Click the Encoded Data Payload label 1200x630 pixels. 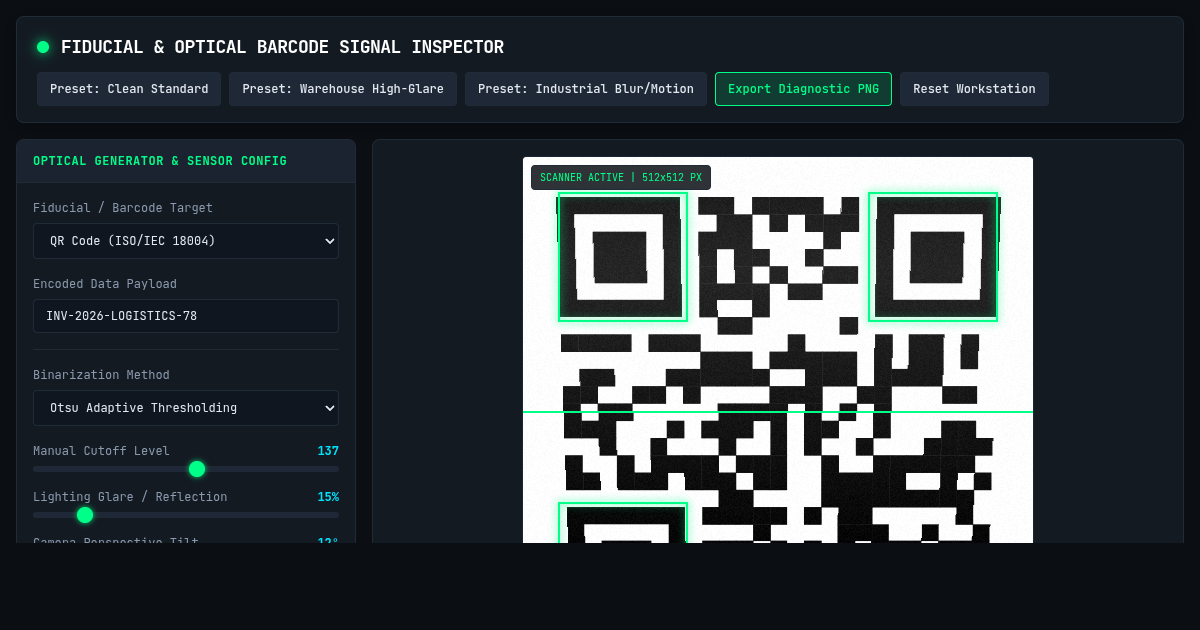pyautogui.click(x=105, y=284)
